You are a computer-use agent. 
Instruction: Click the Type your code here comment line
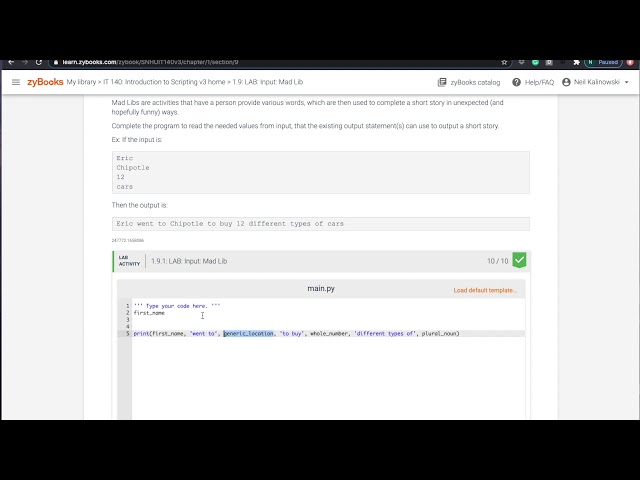pyautogui.click(x=177, y=306)
